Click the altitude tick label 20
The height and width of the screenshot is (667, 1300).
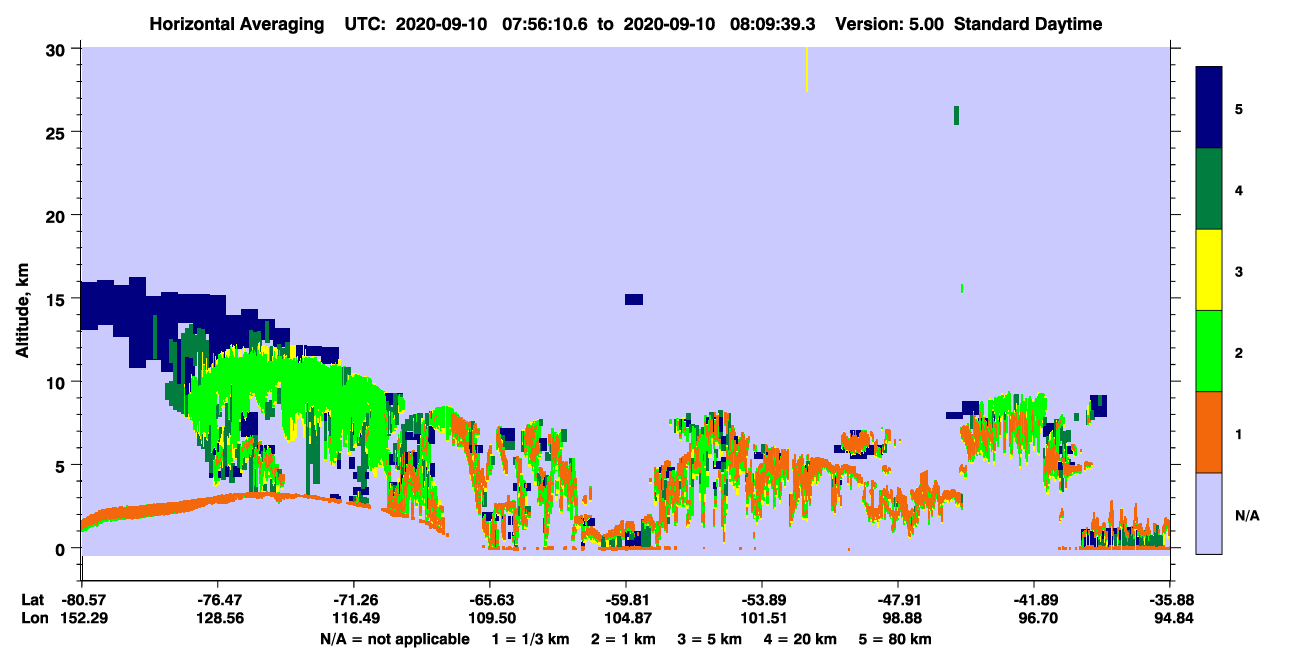tap(58, 216)
